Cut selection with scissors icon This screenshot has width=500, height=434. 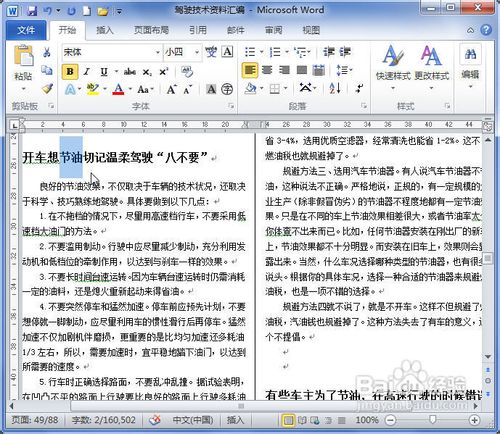(x=47, y=52)
